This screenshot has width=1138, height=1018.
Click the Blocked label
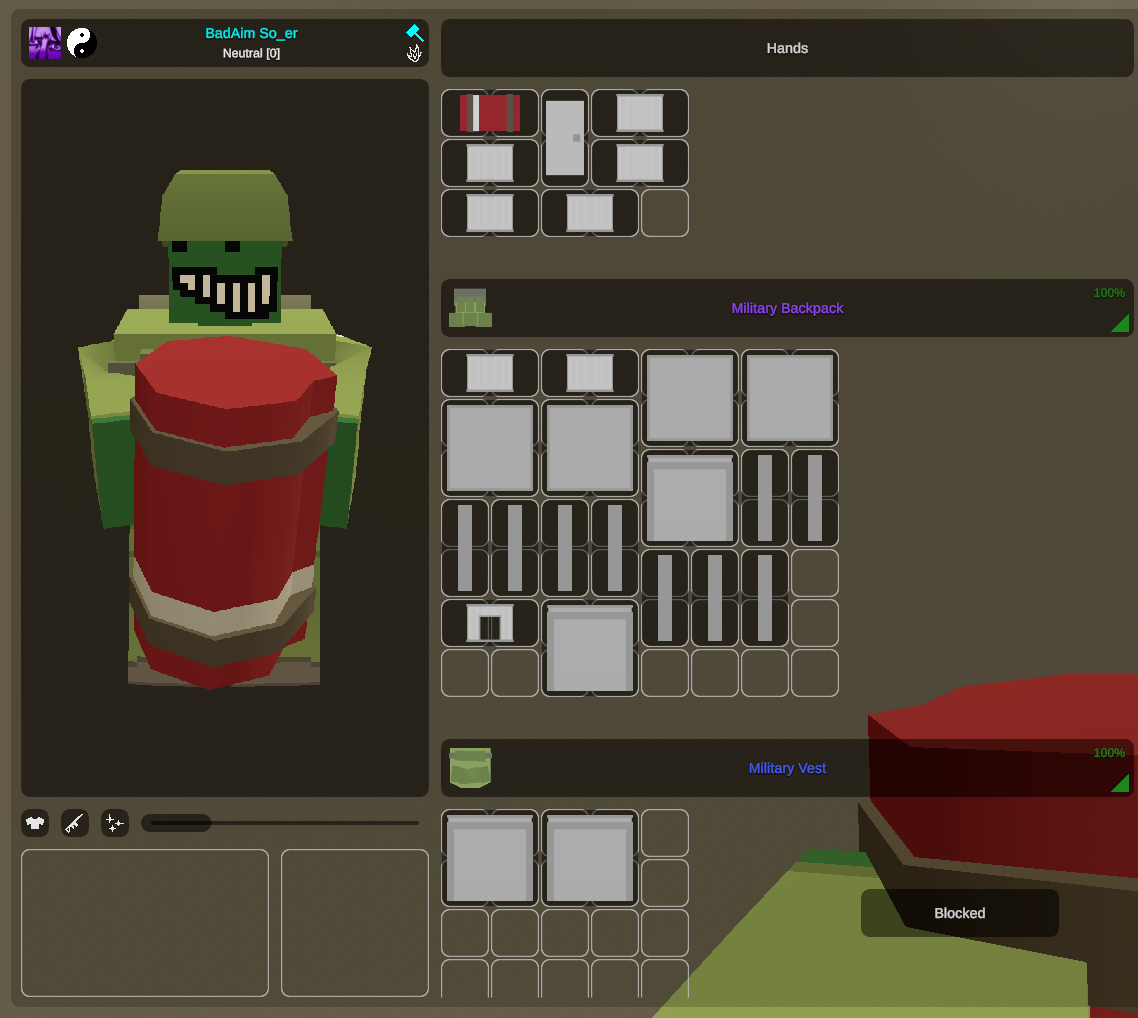pyautogui.click(x=959, y=913)
